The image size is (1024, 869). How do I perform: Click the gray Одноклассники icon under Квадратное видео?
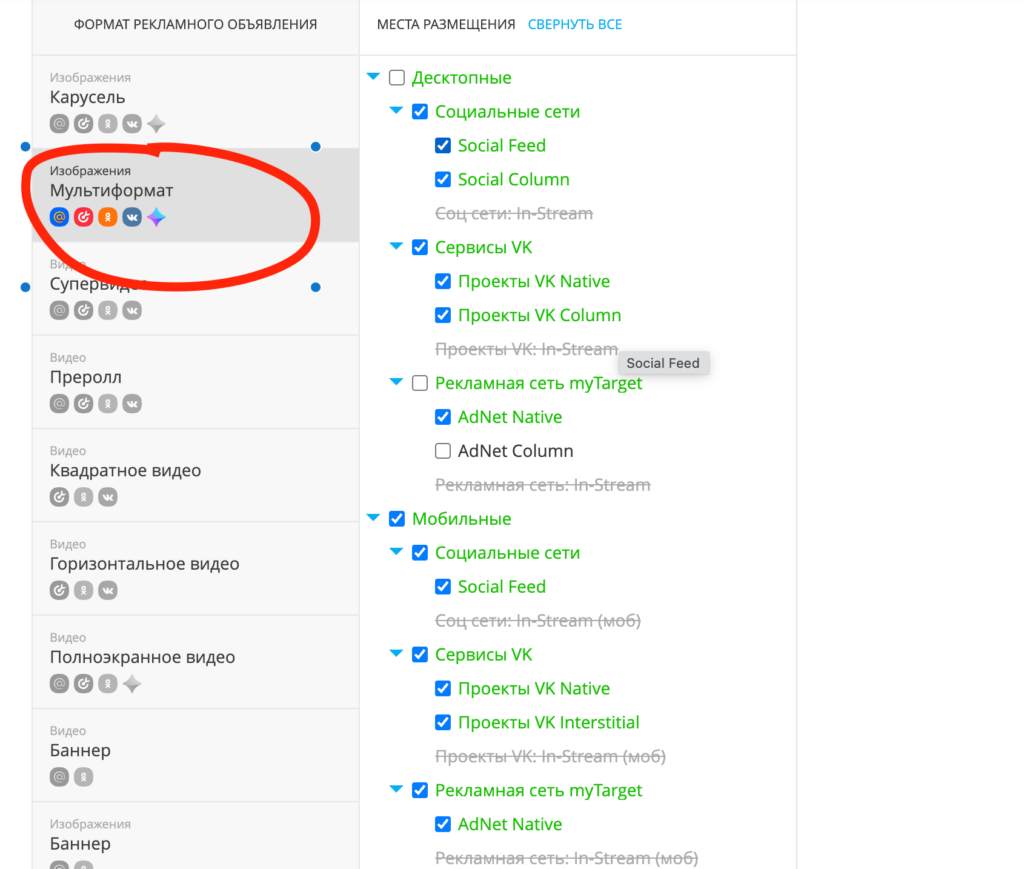tap(84, 497)
